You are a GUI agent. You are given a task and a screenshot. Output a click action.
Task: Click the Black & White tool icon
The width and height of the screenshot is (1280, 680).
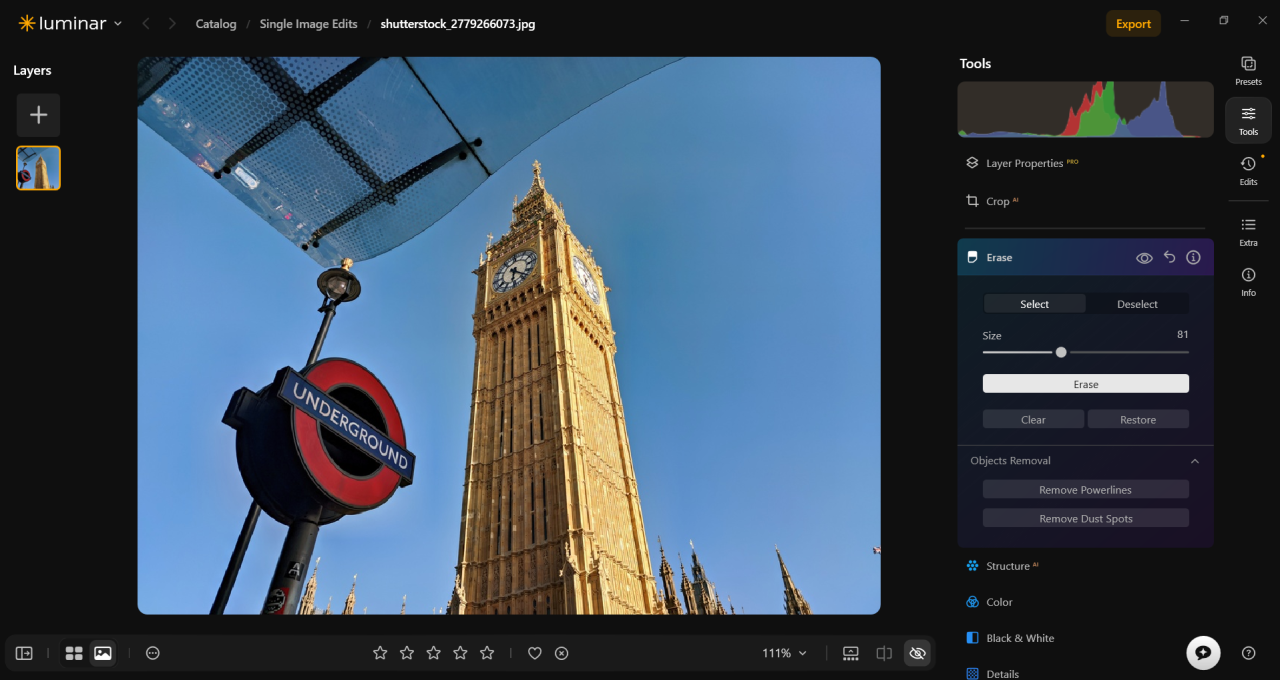(972, 638)
